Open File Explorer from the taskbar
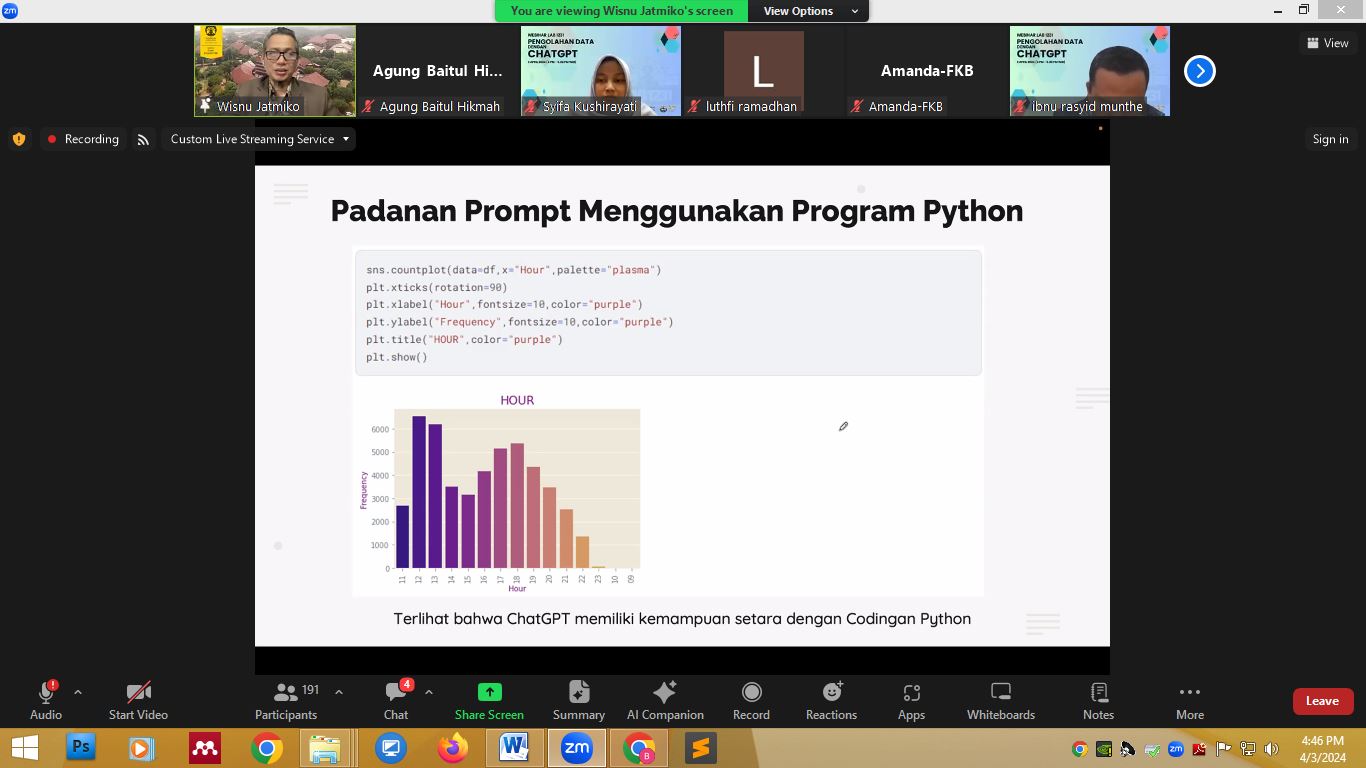The width and height of the screenshot is (1366, 768). (x=326, y=748)
